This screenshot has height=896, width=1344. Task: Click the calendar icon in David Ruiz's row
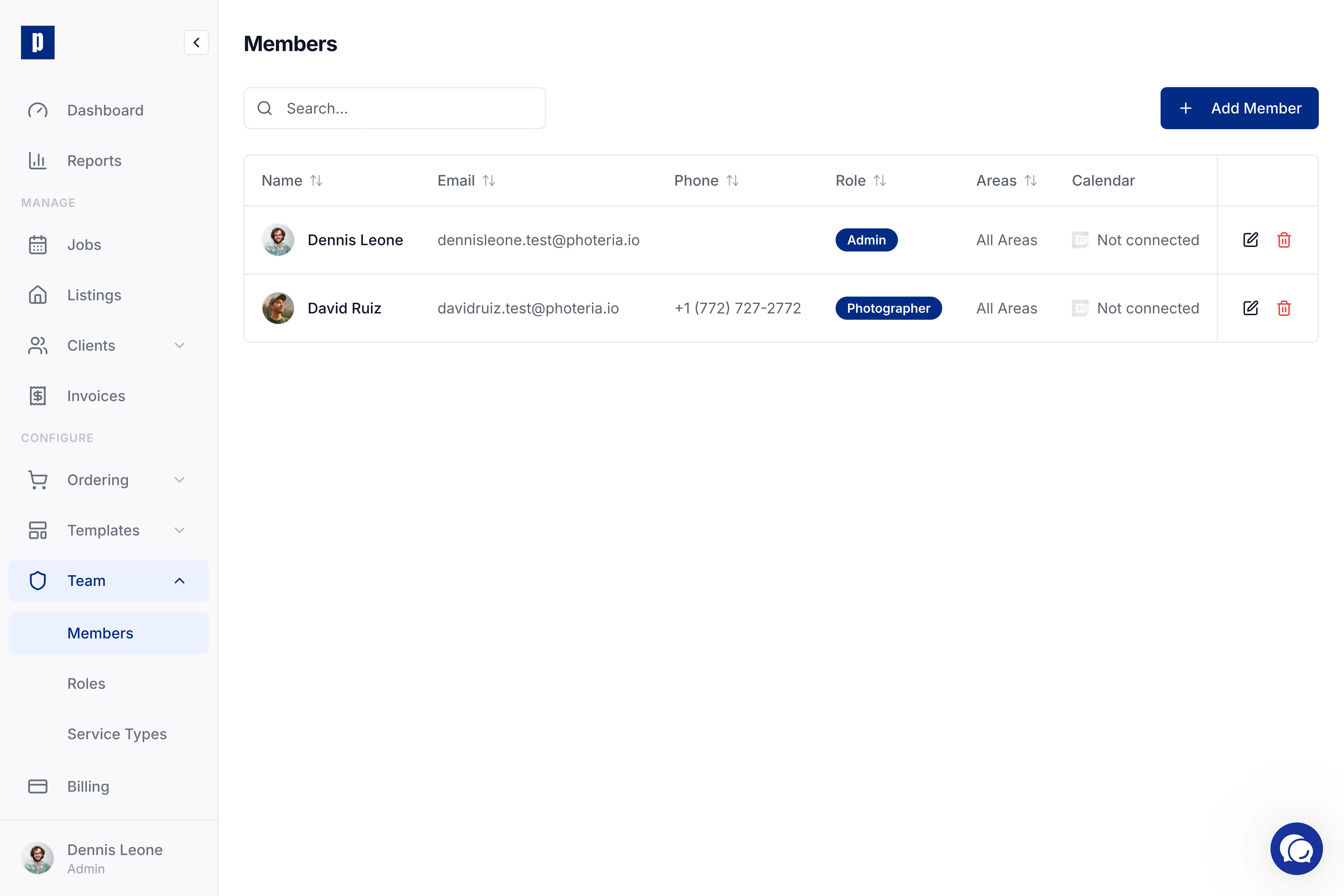[1080, 308]
